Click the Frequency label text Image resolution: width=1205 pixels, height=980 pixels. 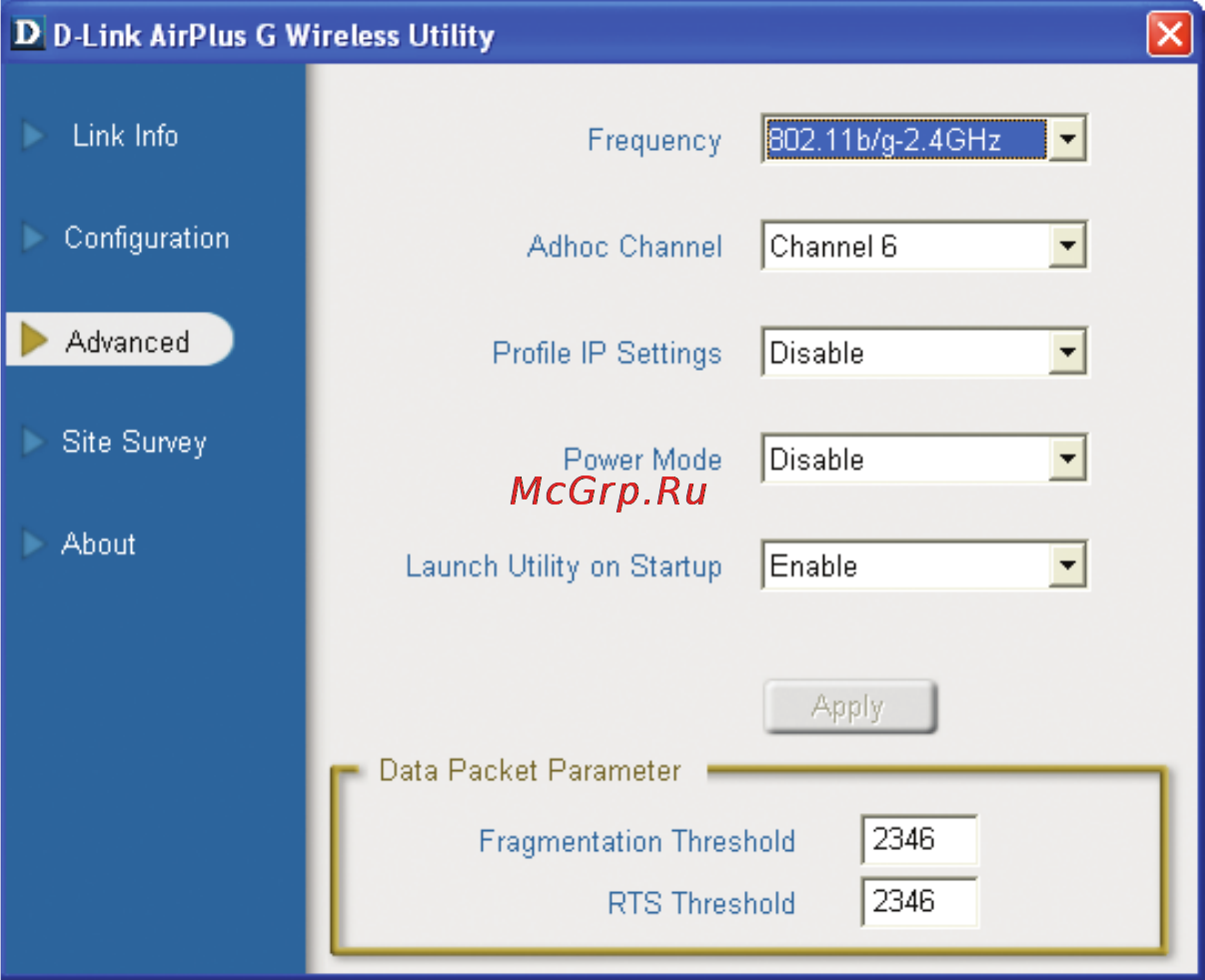point(654,141)
